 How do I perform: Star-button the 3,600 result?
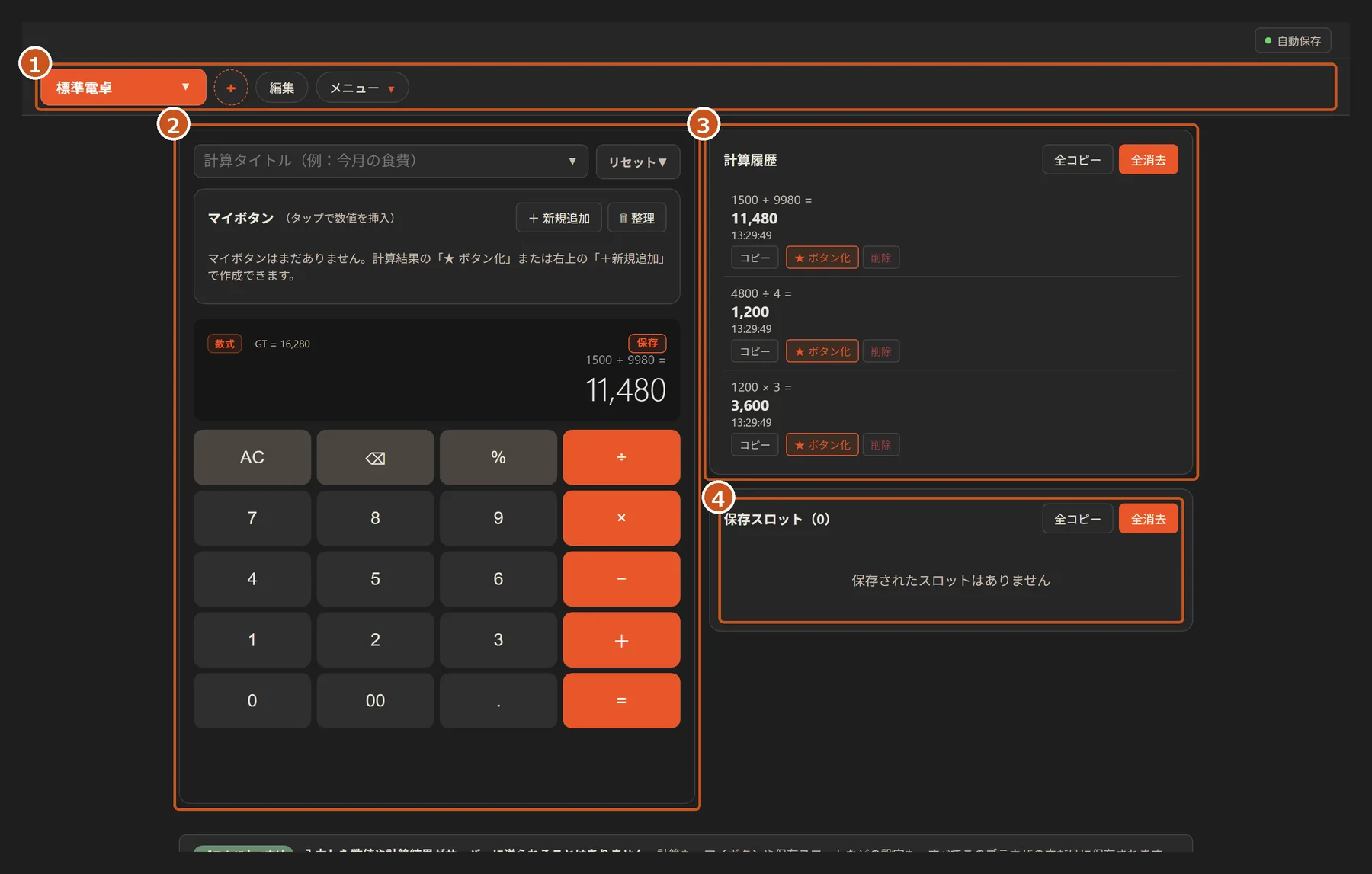(822, 445)
